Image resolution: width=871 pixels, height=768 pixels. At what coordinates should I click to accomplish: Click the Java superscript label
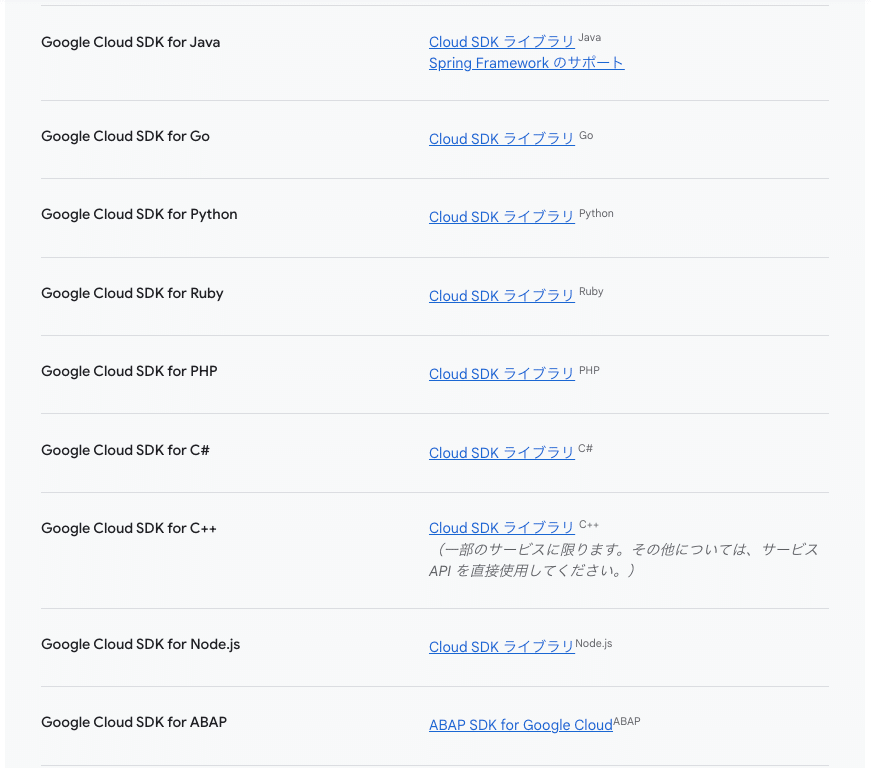590,38
